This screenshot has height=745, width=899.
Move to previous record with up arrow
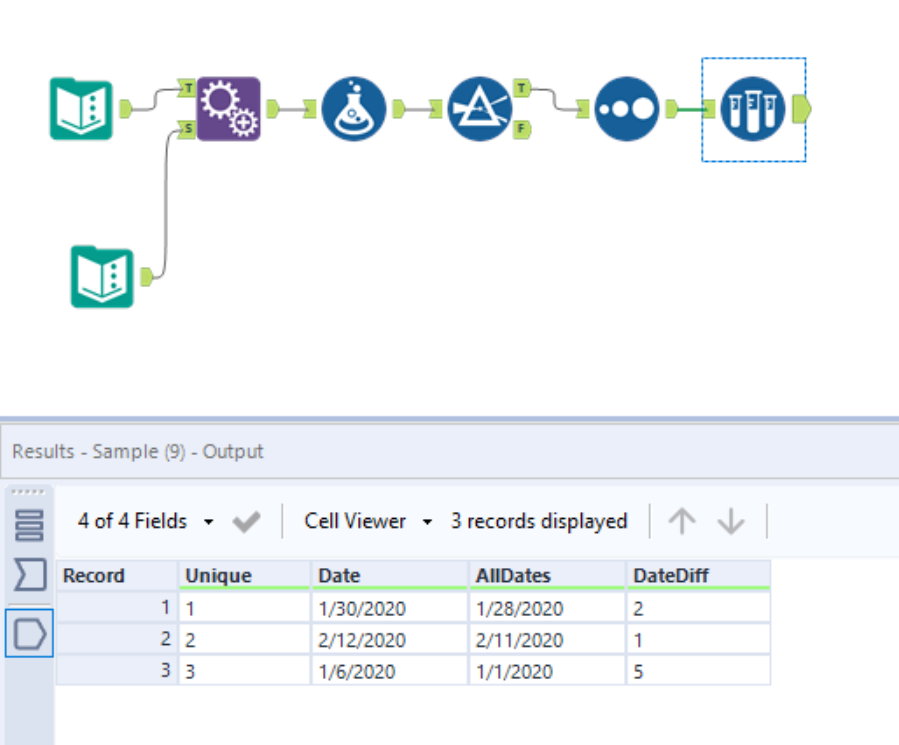(x=681, y=521)
